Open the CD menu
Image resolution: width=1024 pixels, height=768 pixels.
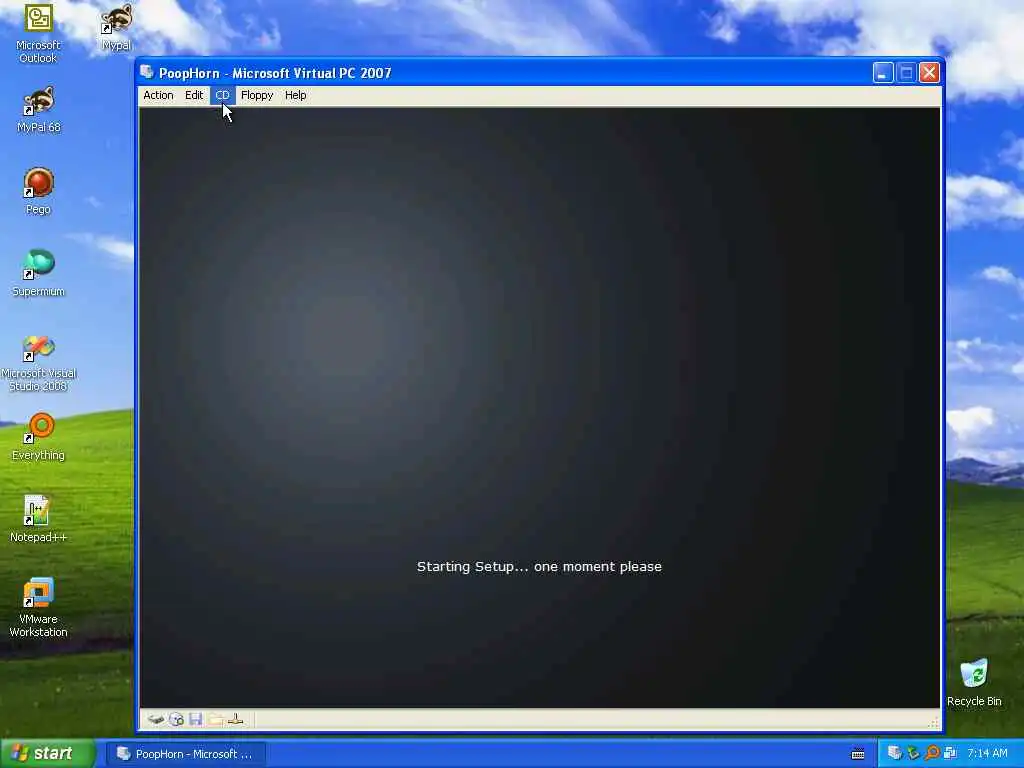click(x=222, y=95)
